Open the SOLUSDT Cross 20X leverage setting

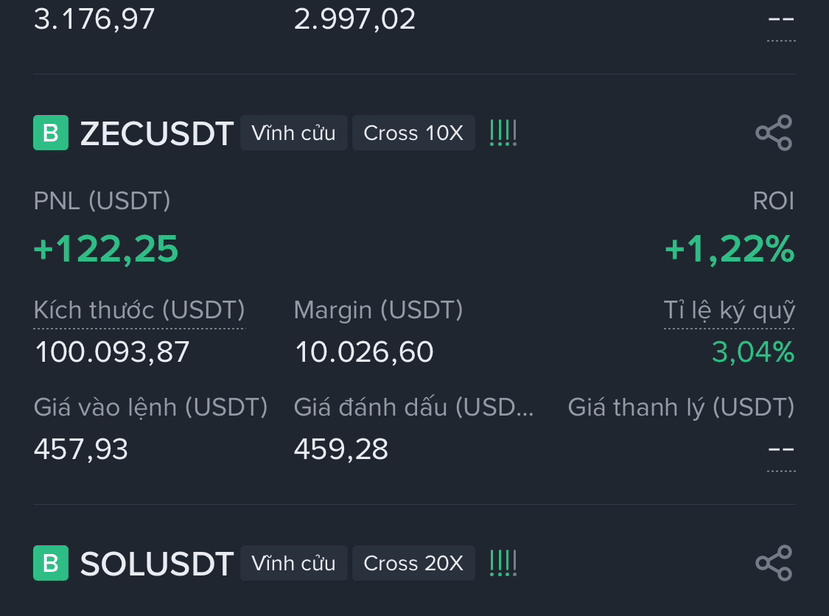pyautogui.click(x=413, y=563)
